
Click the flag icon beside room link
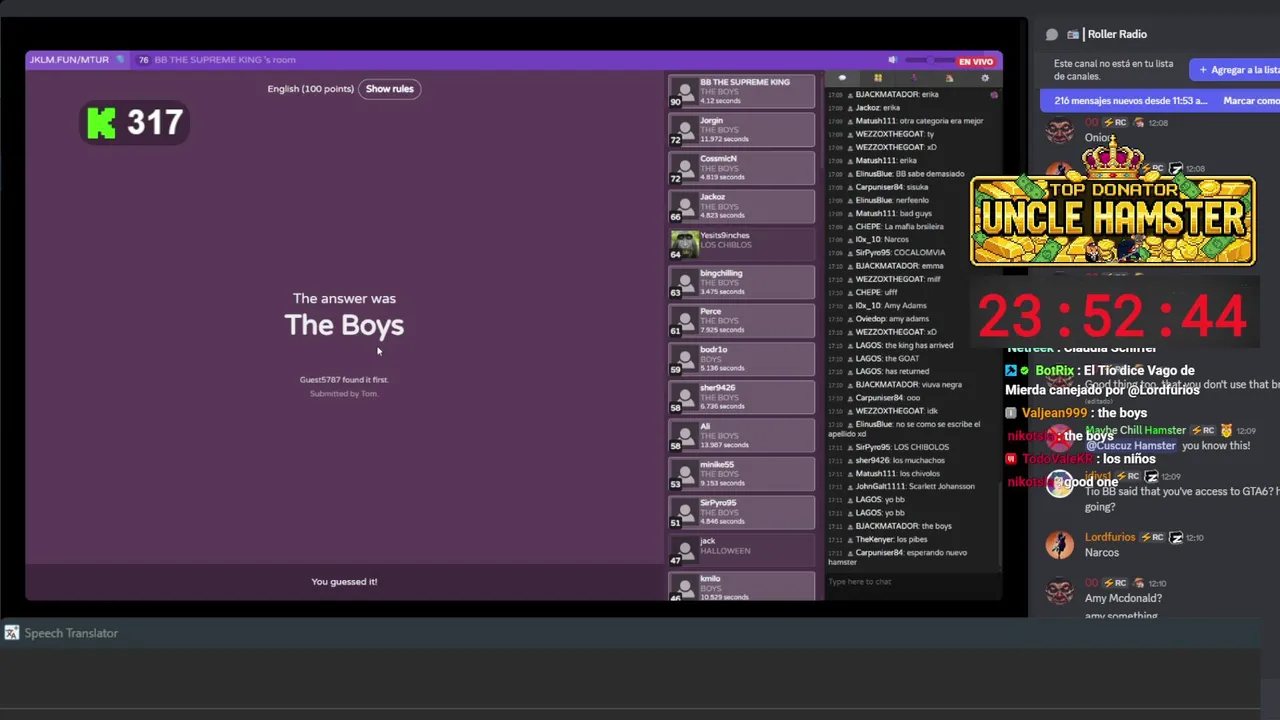point(121,60)
